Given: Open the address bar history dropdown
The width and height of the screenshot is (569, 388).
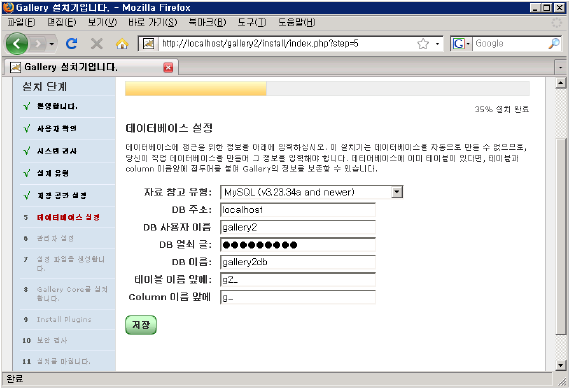Looking at the screenshot, I should [x=437, y=44].
